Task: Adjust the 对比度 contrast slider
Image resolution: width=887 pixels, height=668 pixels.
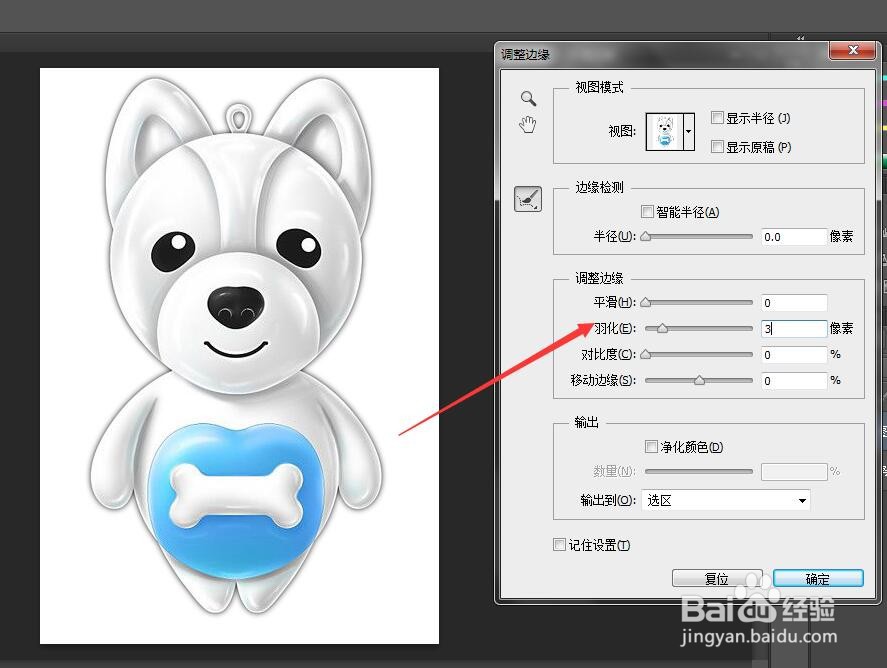Action: point(697,354)
